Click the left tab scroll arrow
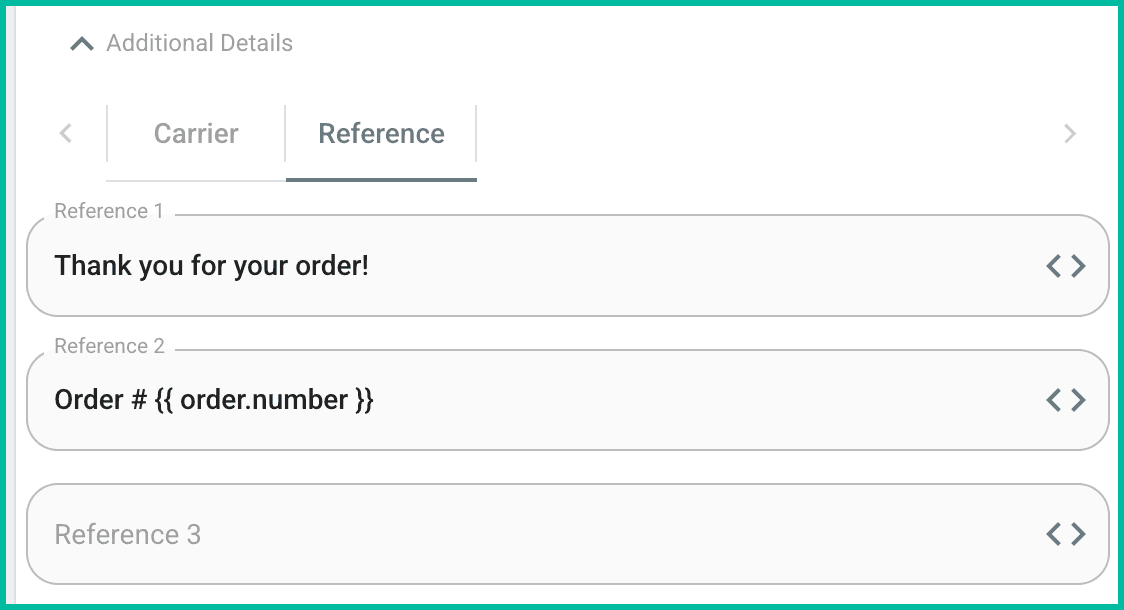The image size is (1124, 610). (66, 133)
